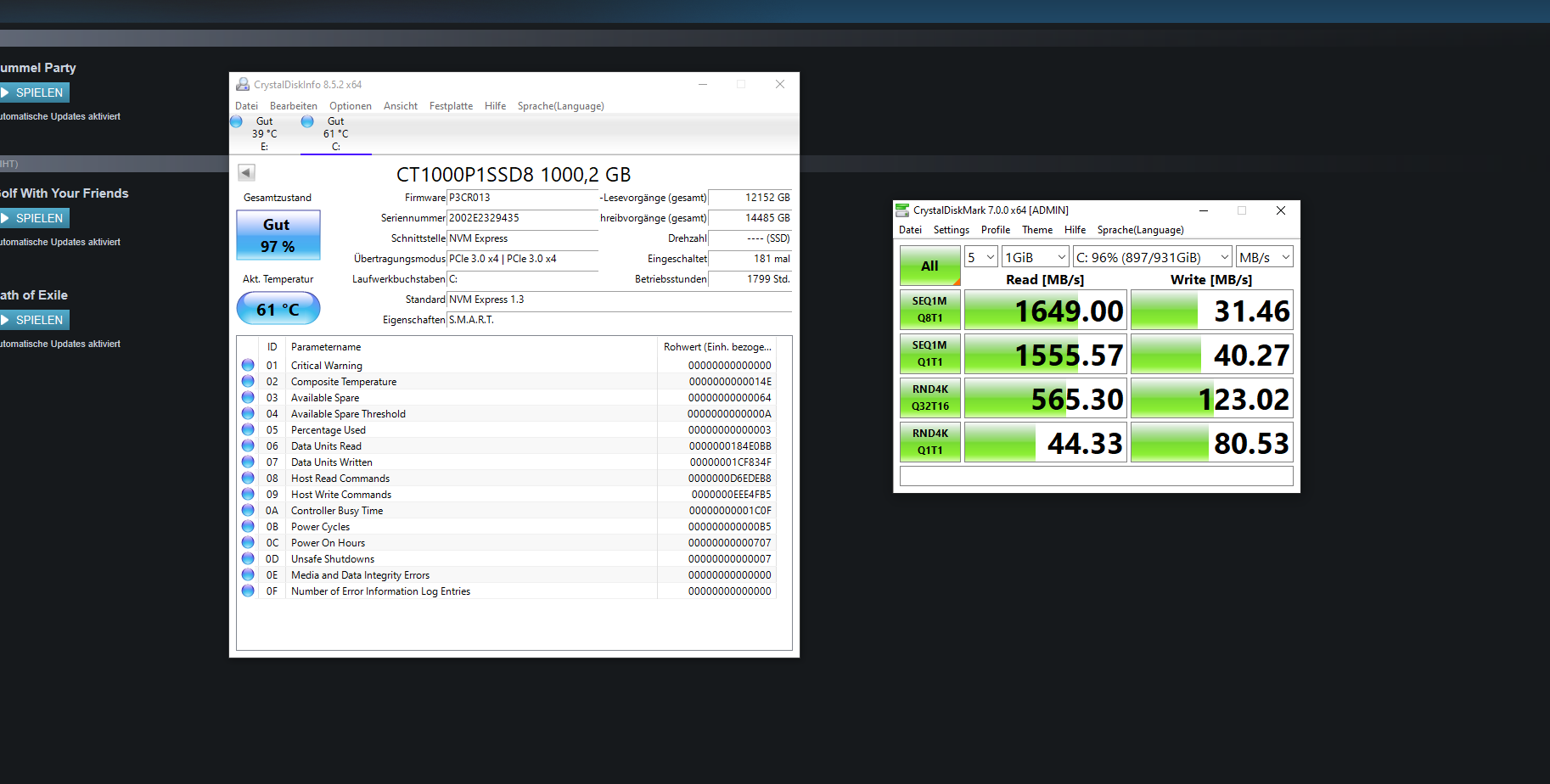Click the Übertragungsmodus field PCIe 3.0 x4
Viewport: 1550px width, 784px height.
coord(522,259)
